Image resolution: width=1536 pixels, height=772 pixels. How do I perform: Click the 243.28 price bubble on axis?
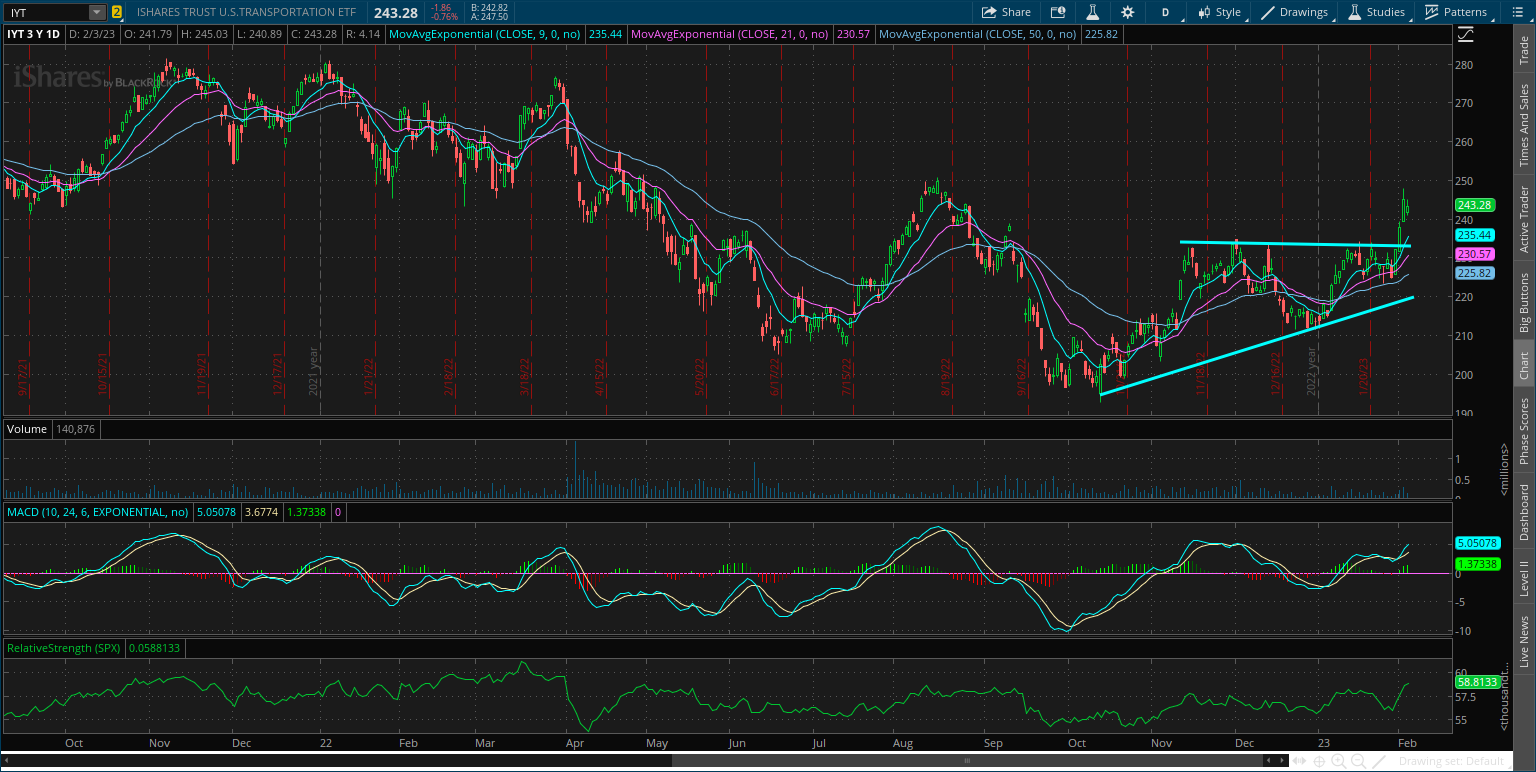tap(1475, 205)
